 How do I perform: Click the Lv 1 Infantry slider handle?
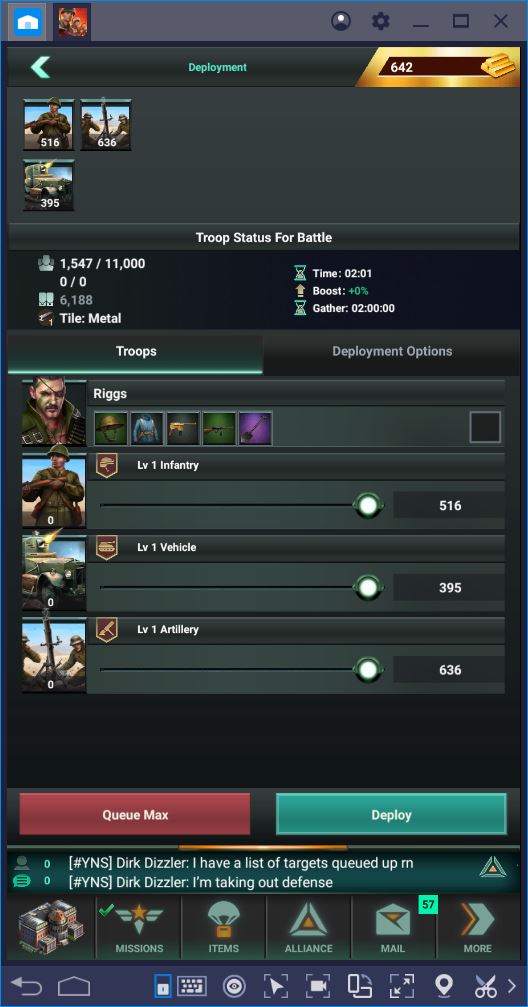pyautogui.click(x=368, y=506)
